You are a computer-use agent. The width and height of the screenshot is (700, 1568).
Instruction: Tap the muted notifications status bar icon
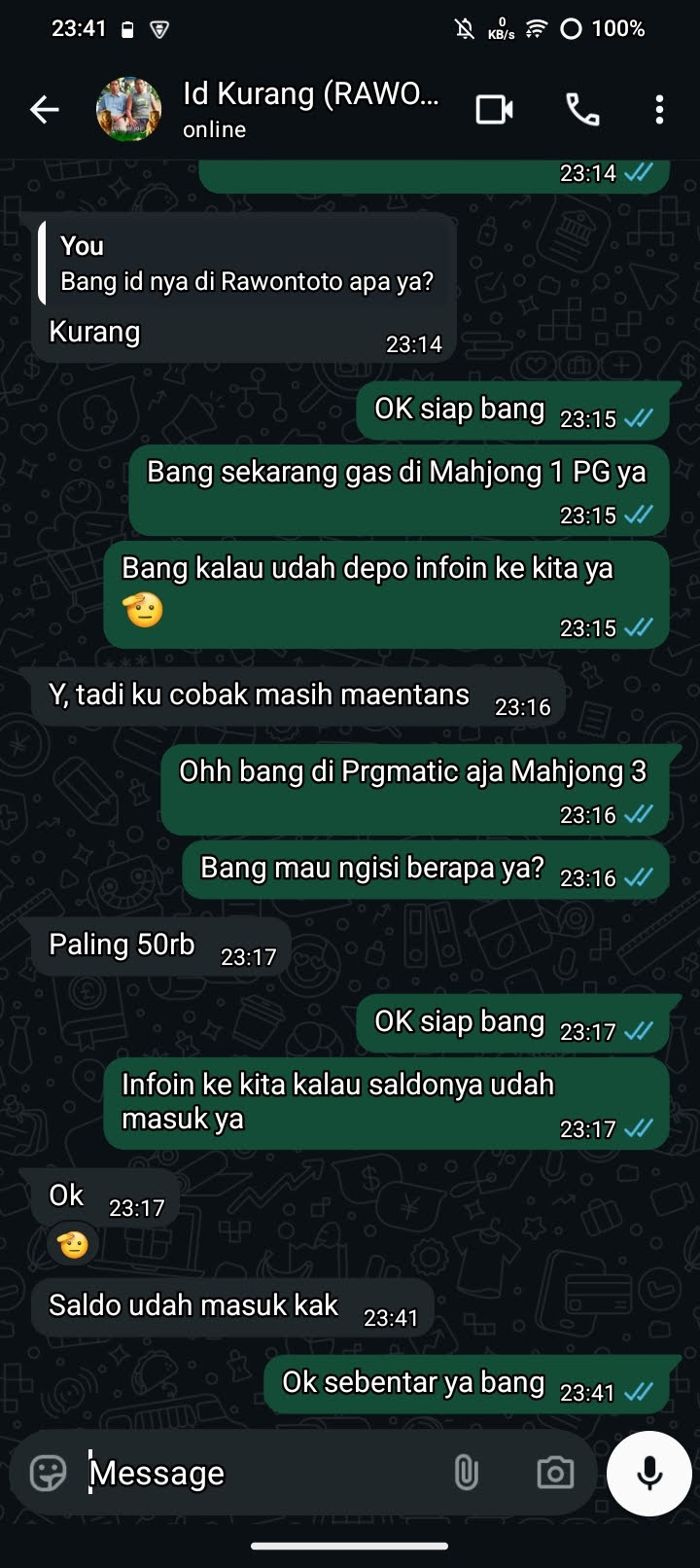[465, 29]
